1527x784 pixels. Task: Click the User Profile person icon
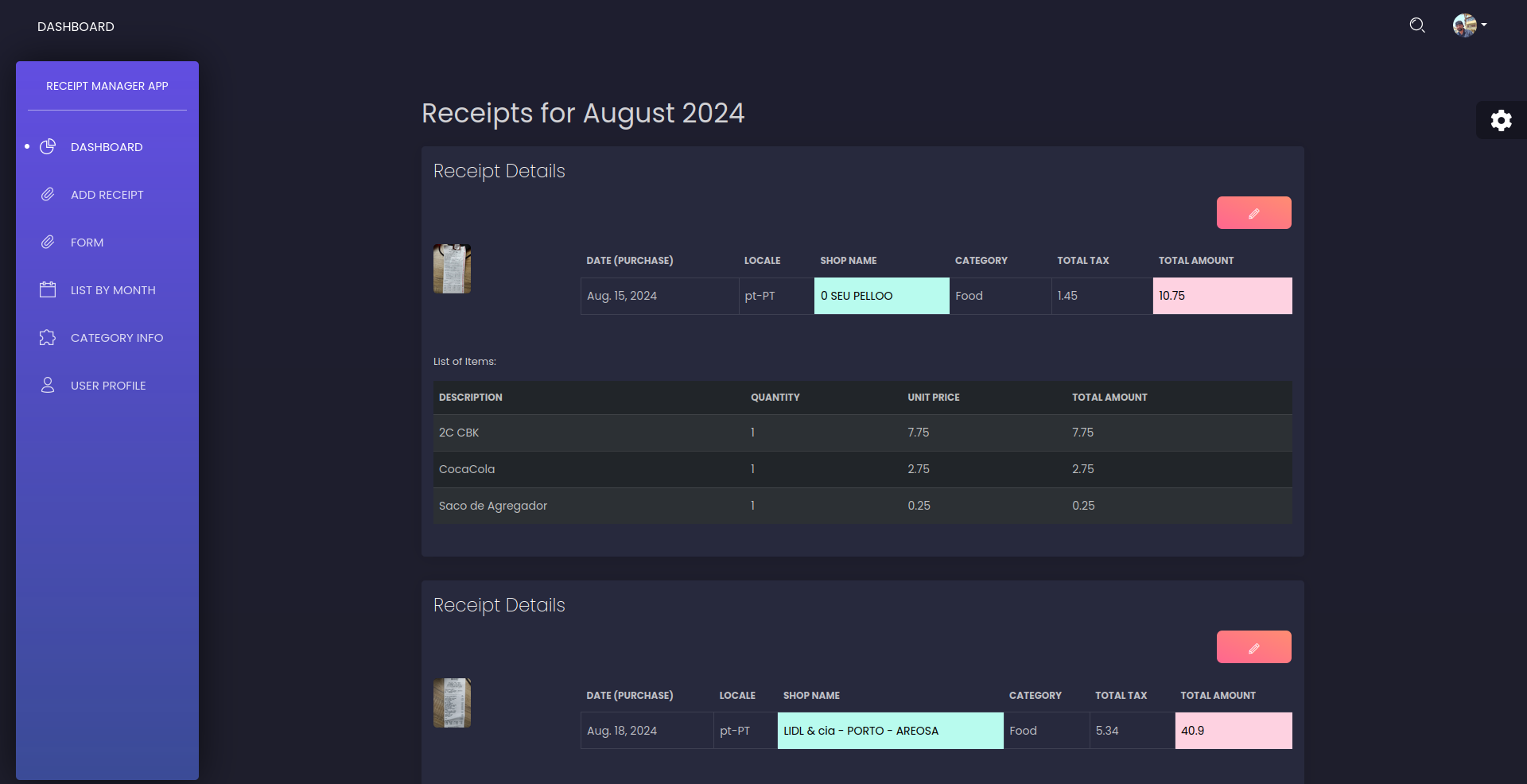[x=48, y=386]
